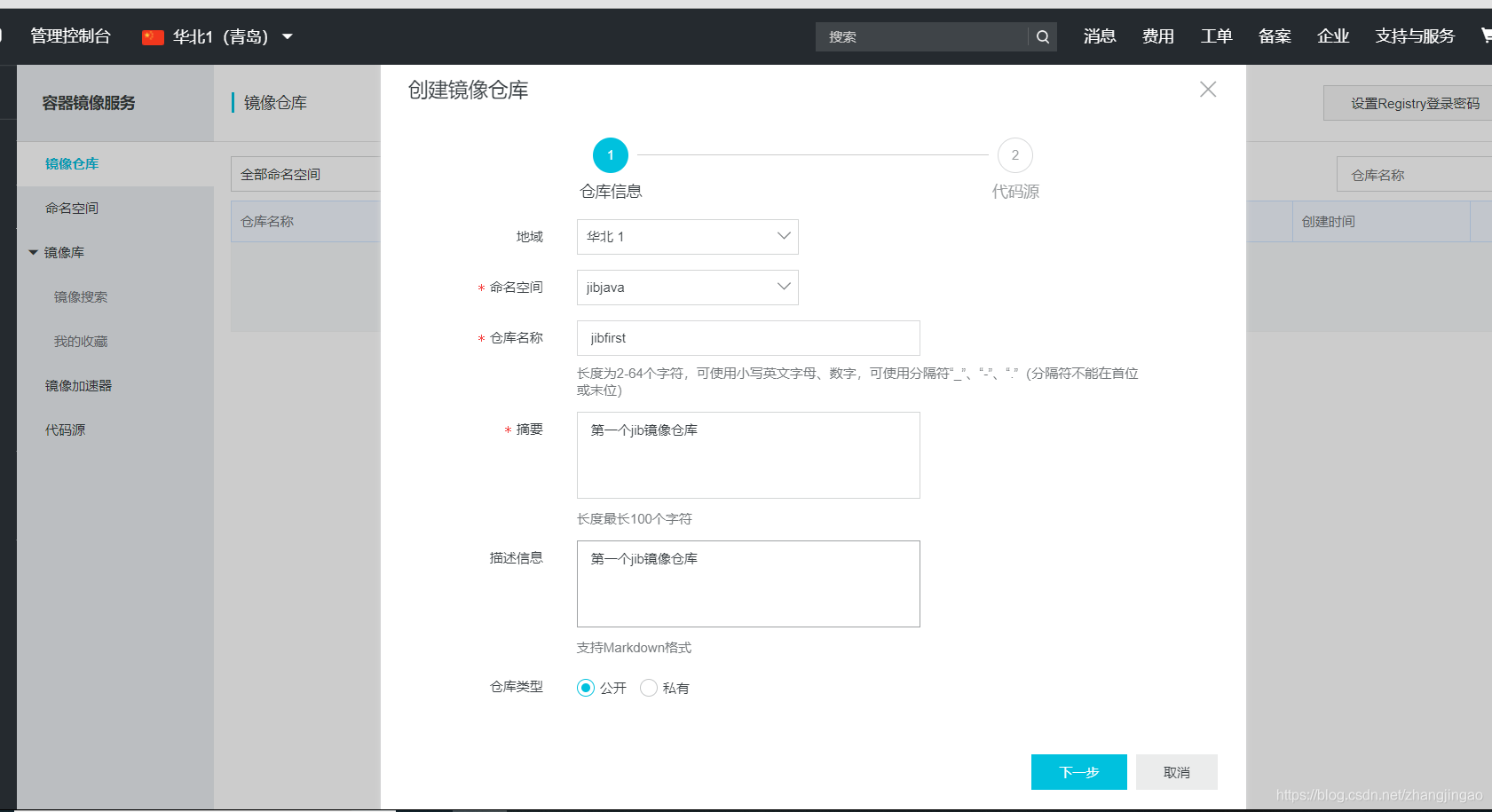The width and height of the screenshot is (1492, 812).
Task: Click the 容器镜像服务 sidebar title
Action: (x=89, y=103)
